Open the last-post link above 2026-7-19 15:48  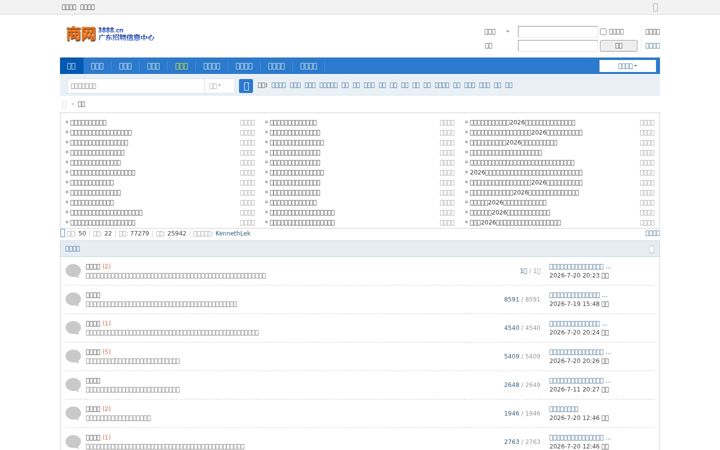[x=578, y=295]
